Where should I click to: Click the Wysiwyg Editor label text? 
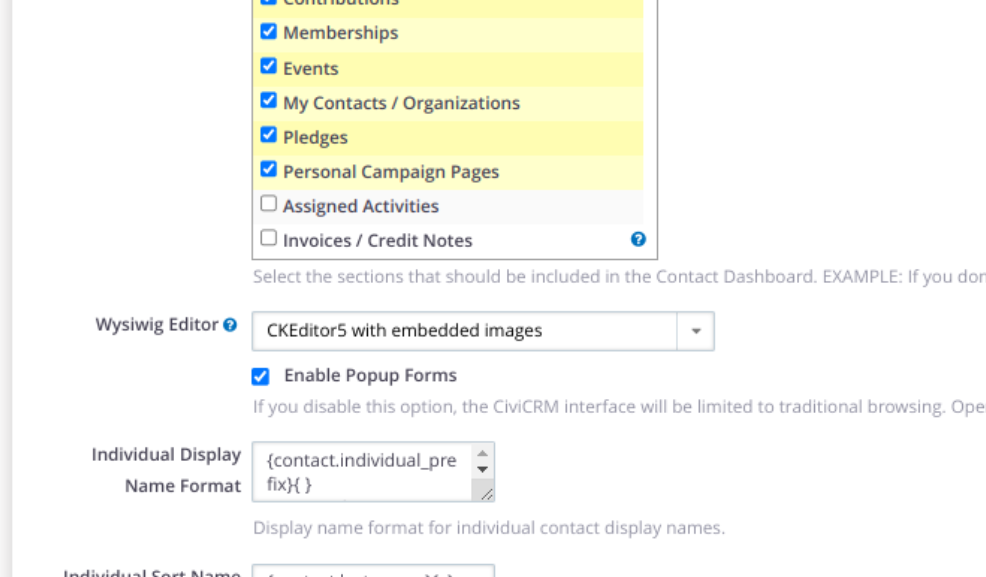coord(157,325)
